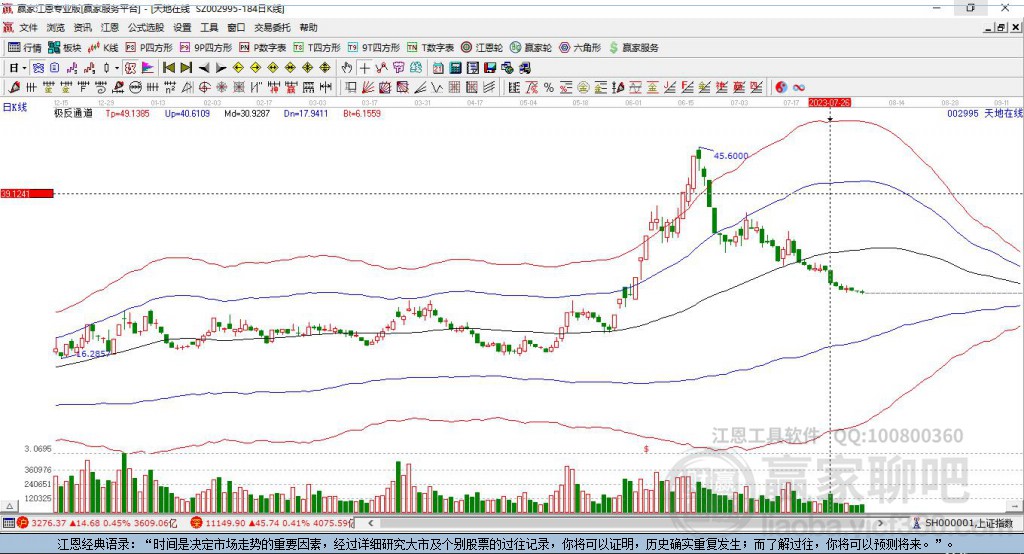Screen dimensions: 1024x554
Task: Expand the 日 period dropdown
Action: tap(24, 68)
